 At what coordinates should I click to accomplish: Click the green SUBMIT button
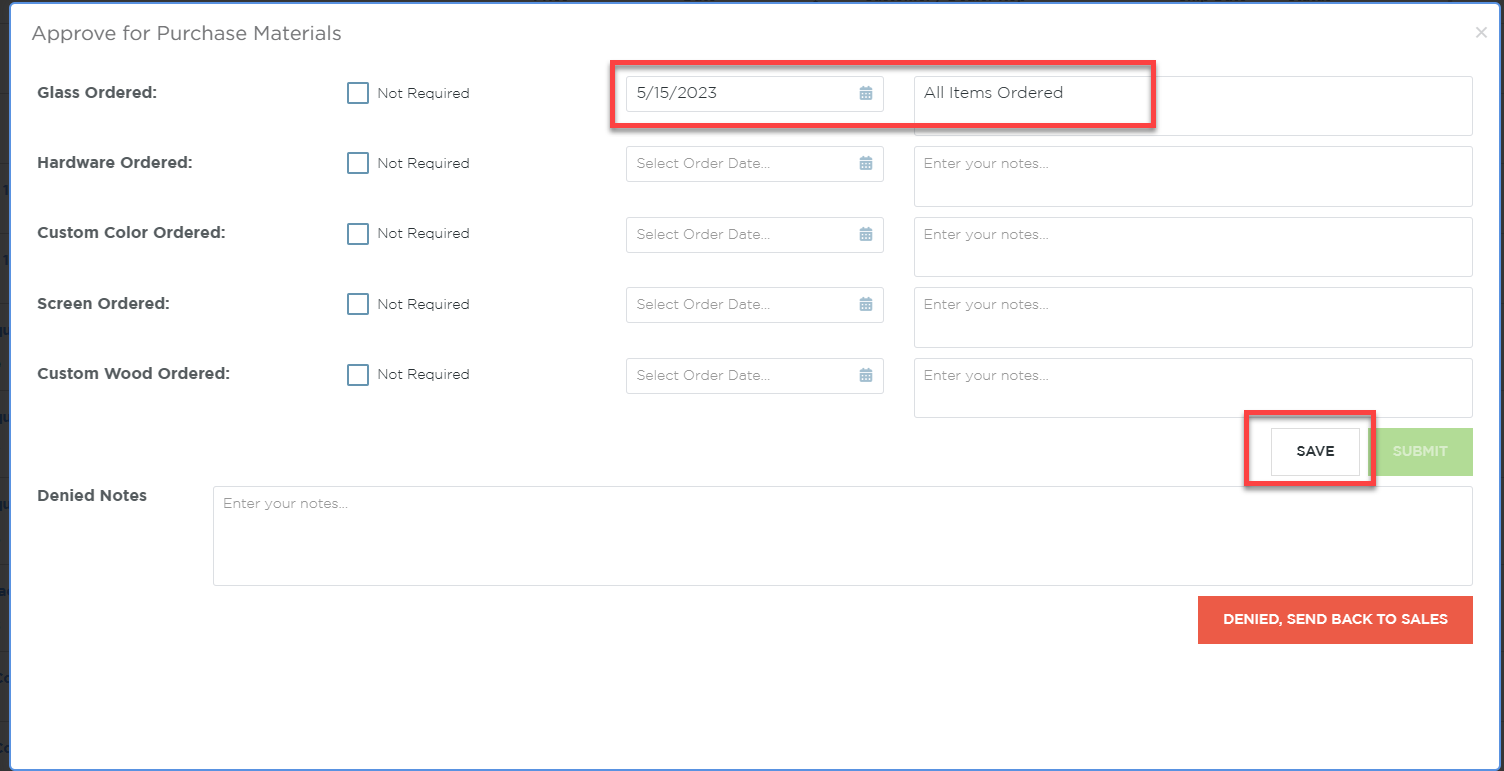tap(1420, 452)
